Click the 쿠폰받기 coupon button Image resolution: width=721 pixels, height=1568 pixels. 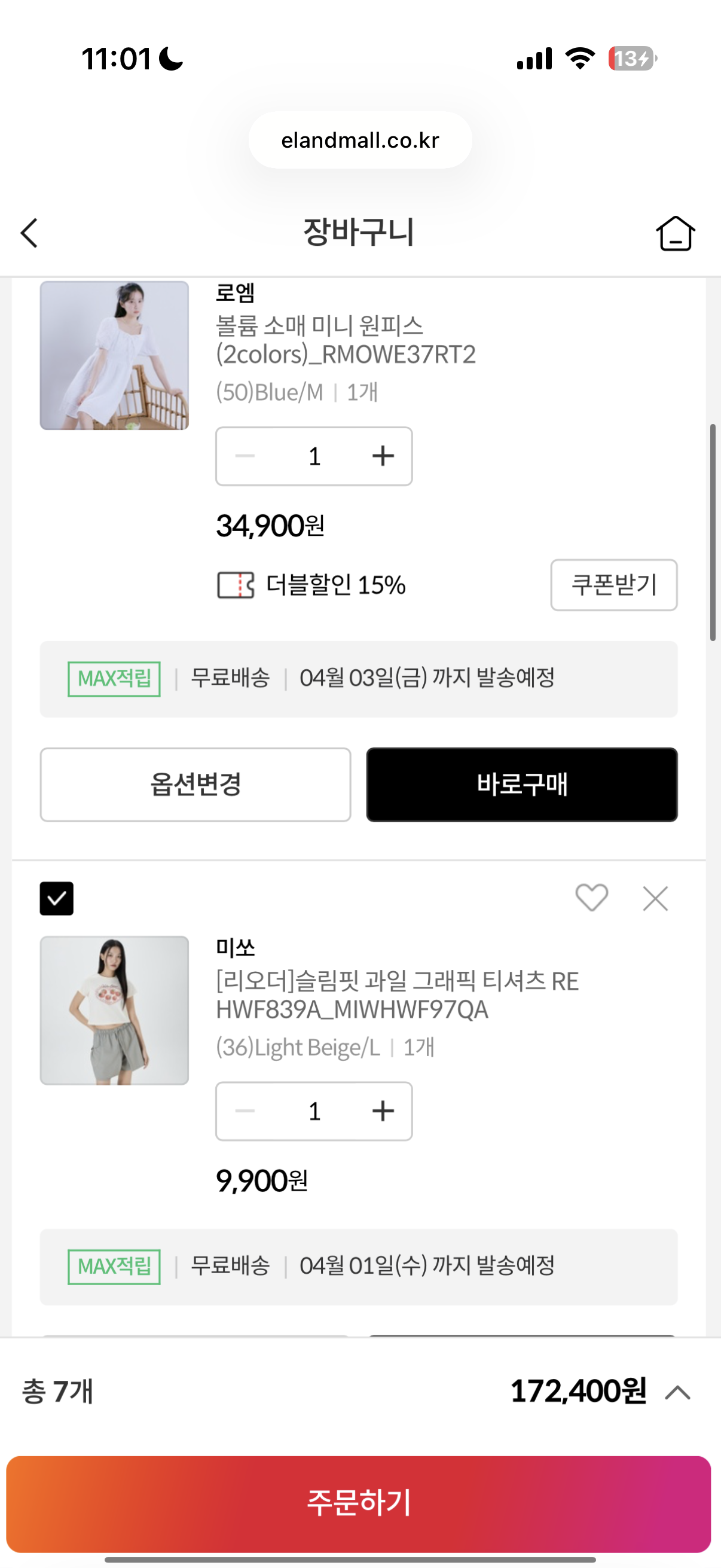click(x=613, y=585)
